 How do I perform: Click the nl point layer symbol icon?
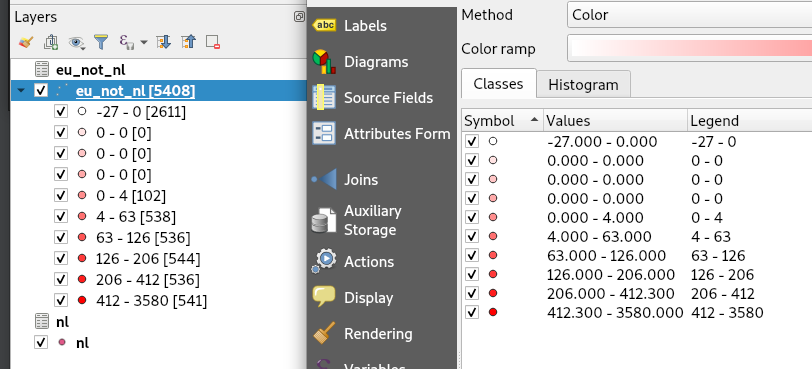click(x=63, y=342)
